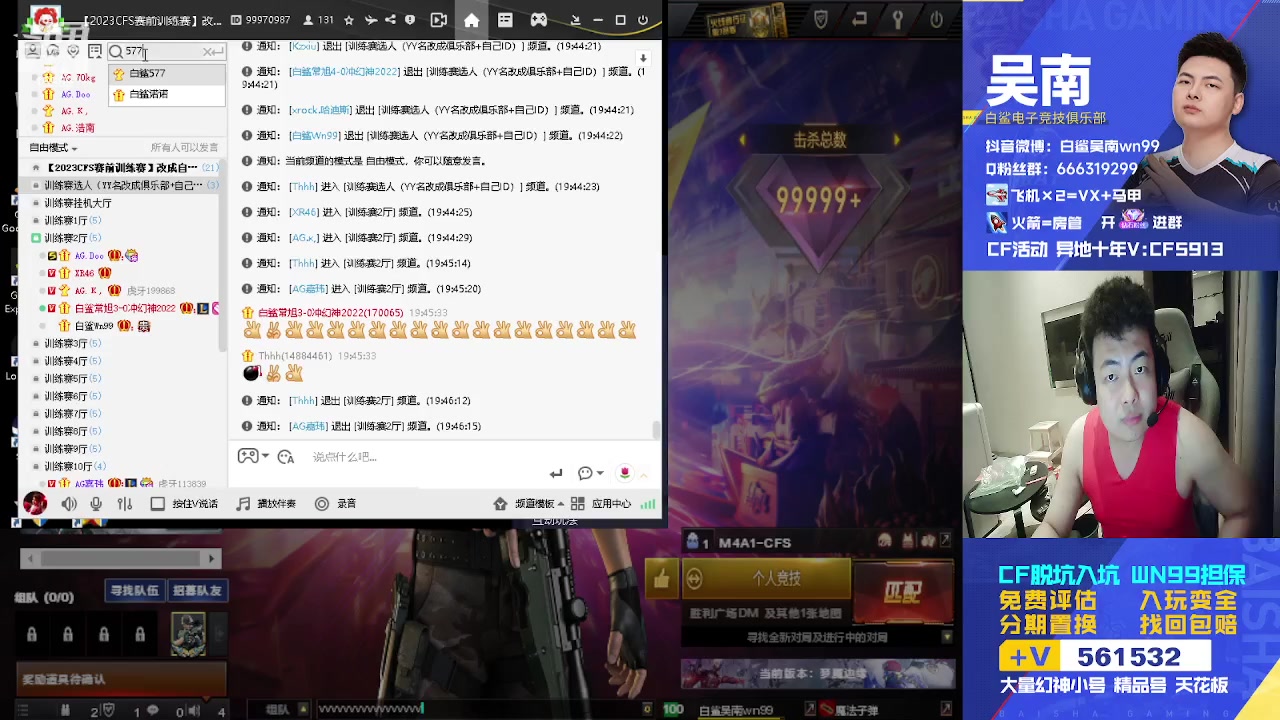Select the 训练赛选人 sub-channel
The image size is (1280, 720).
coord(122,185)
